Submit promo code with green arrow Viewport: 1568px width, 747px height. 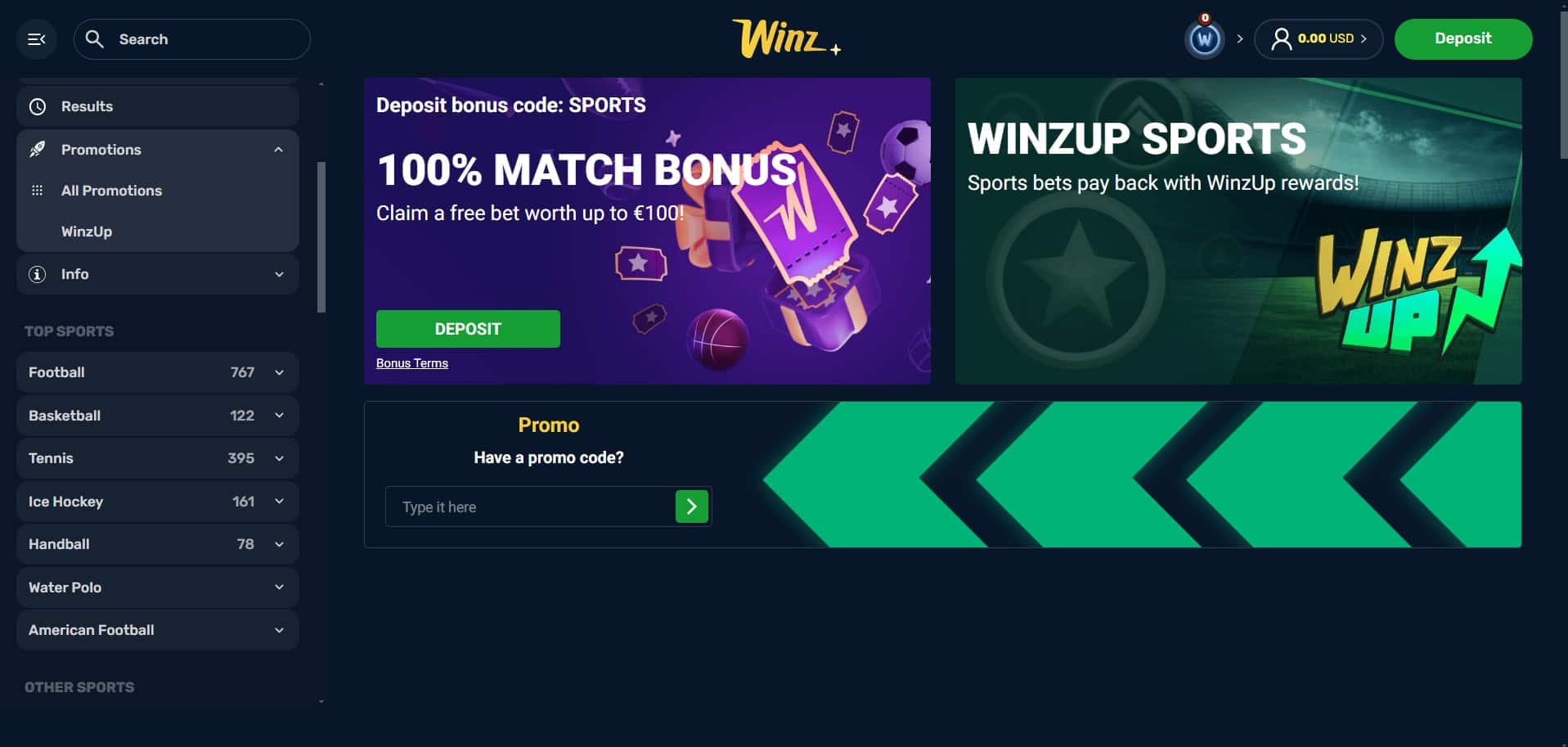692,506
